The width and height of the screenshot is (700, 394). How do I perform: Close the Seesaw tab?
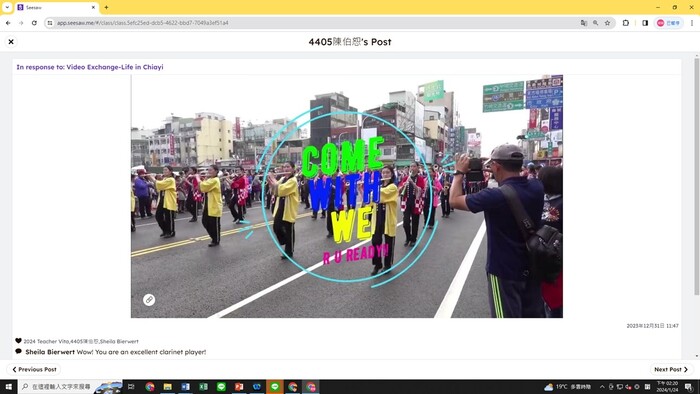pyautogui.click(x=93, y=8)
